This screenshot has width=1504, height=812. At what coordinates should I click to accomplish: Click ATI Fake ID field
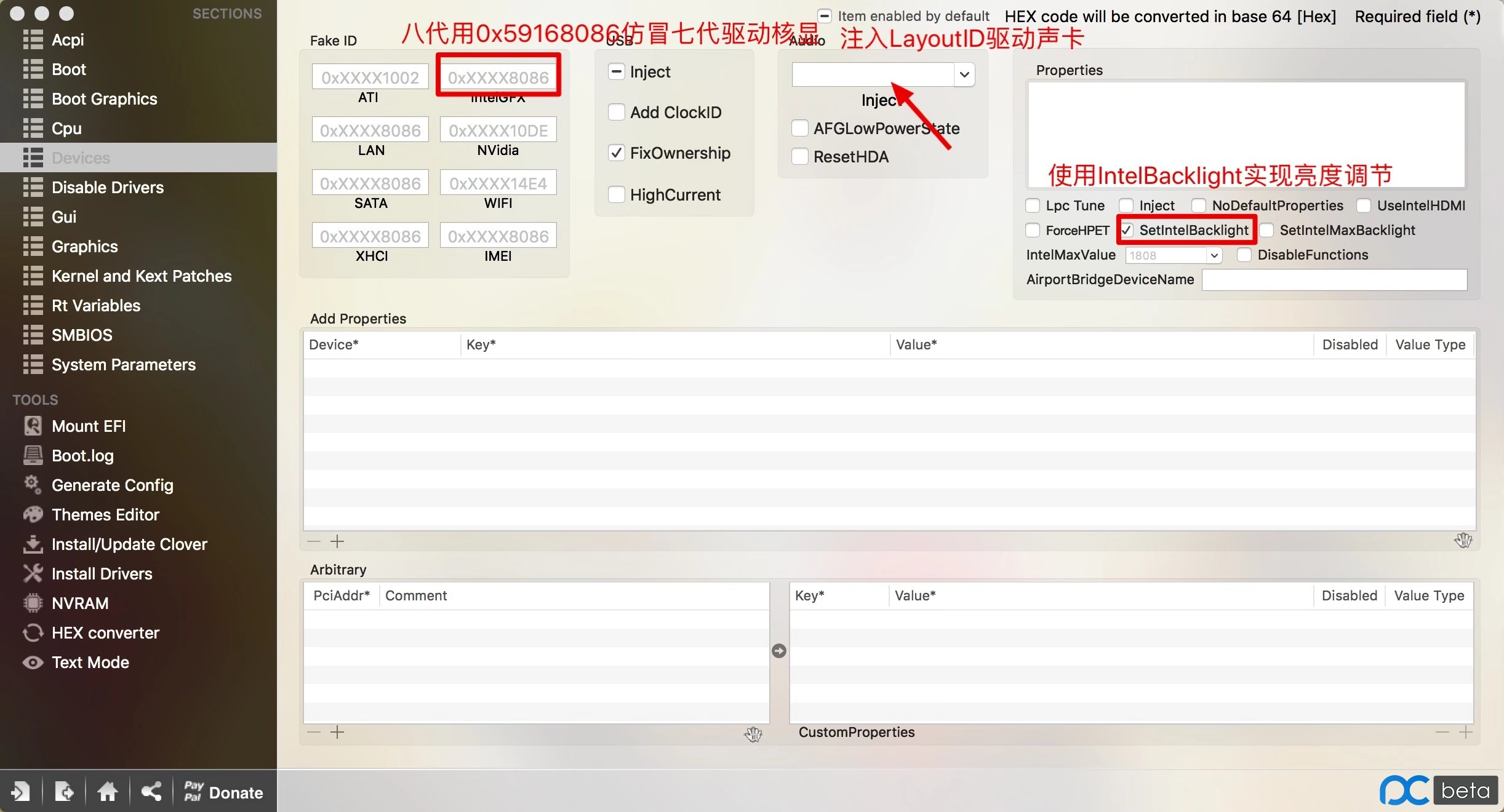[x=370, y=77]
